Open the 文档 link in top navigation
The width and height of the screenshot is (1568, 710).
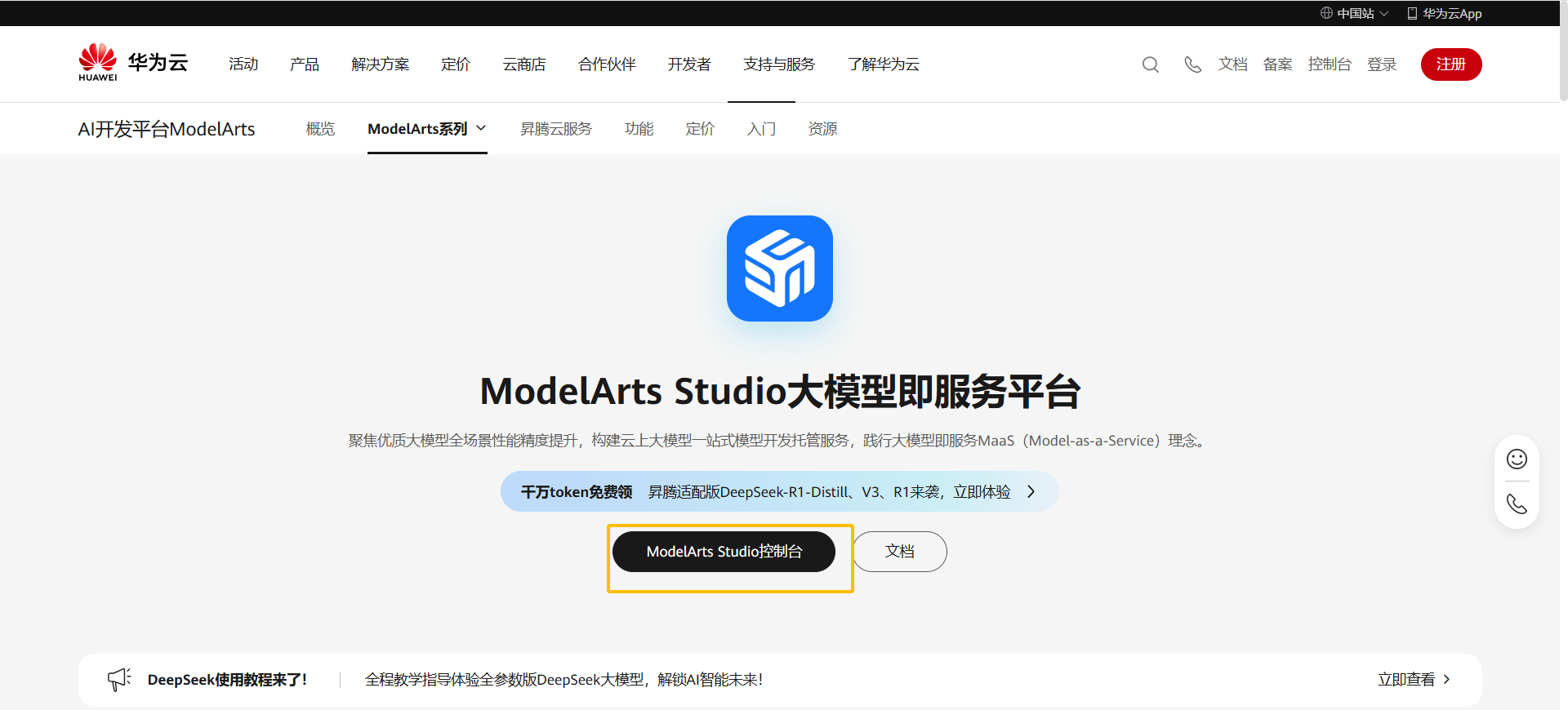coord(1232,64)
